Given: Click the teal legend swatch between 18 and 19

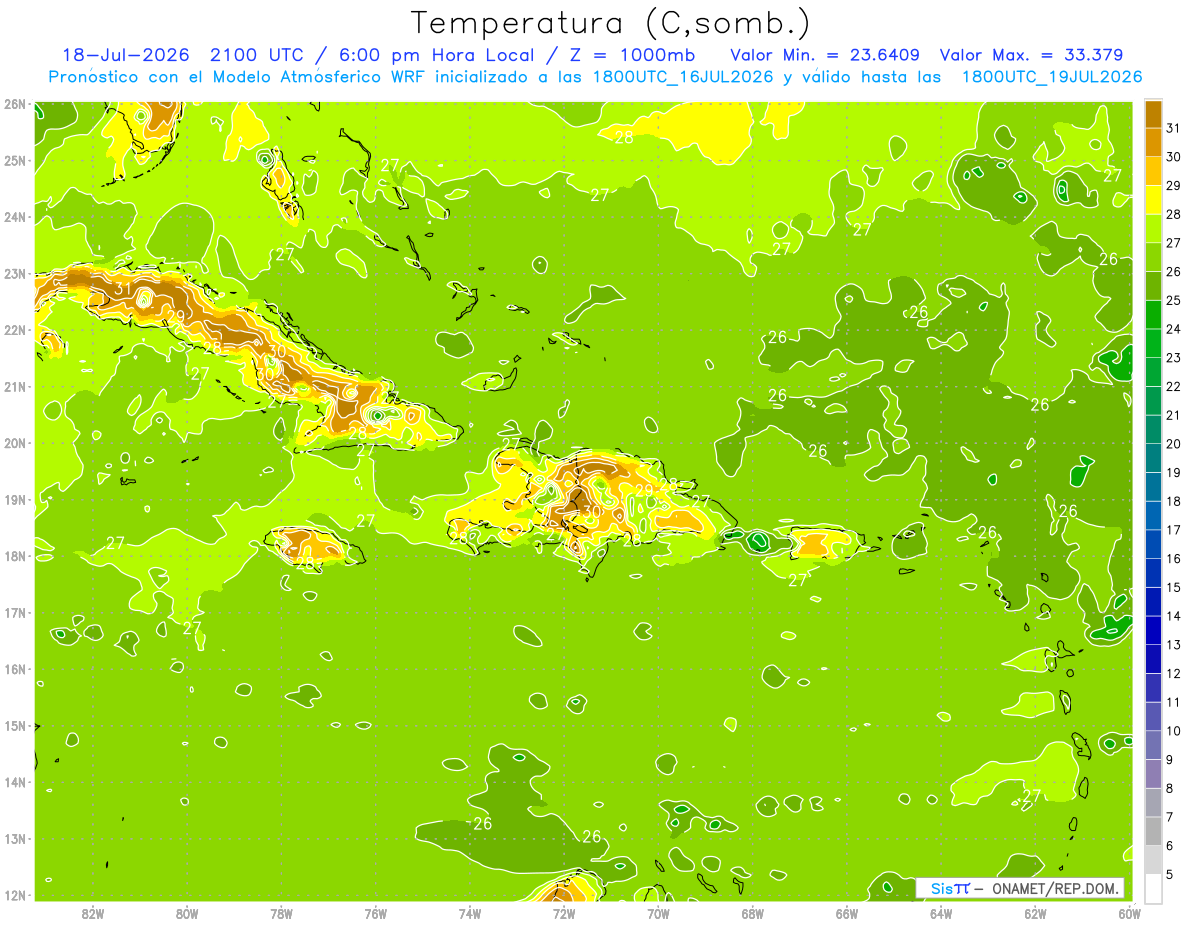Looking at the screenshot, I should coord(1153,487).
